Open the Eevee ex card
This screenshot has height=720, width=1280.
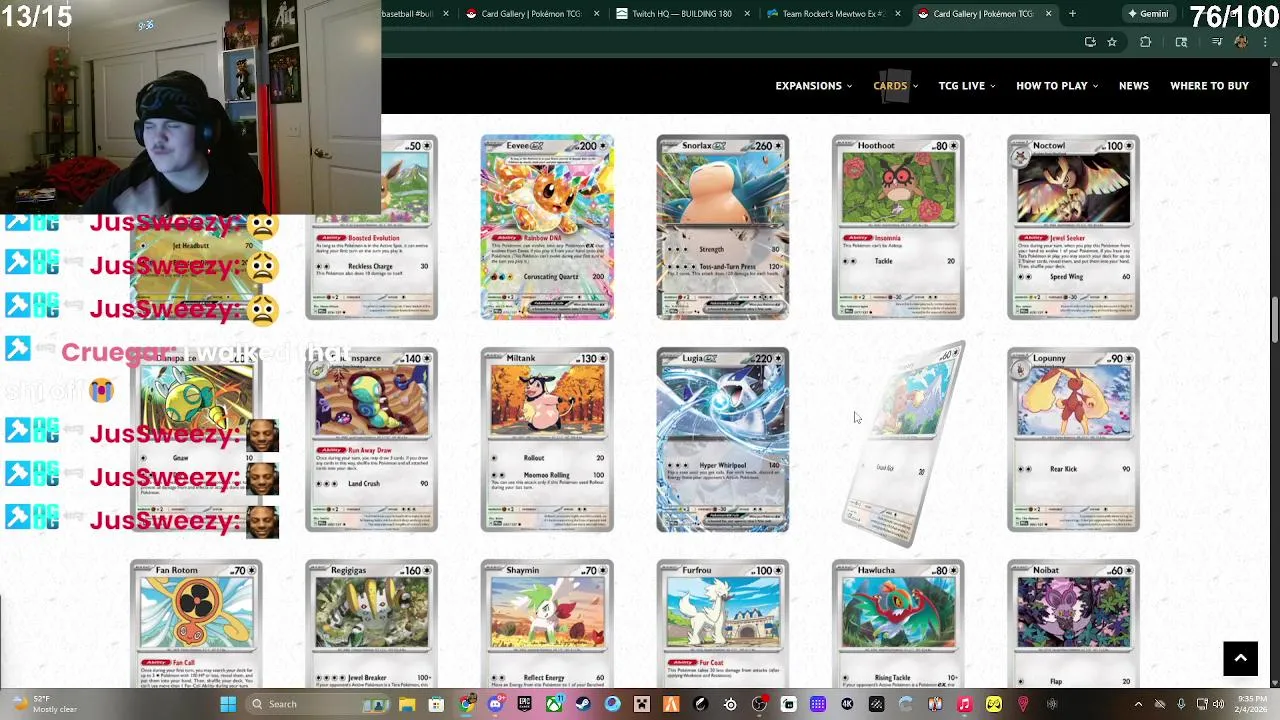[547, 227]
